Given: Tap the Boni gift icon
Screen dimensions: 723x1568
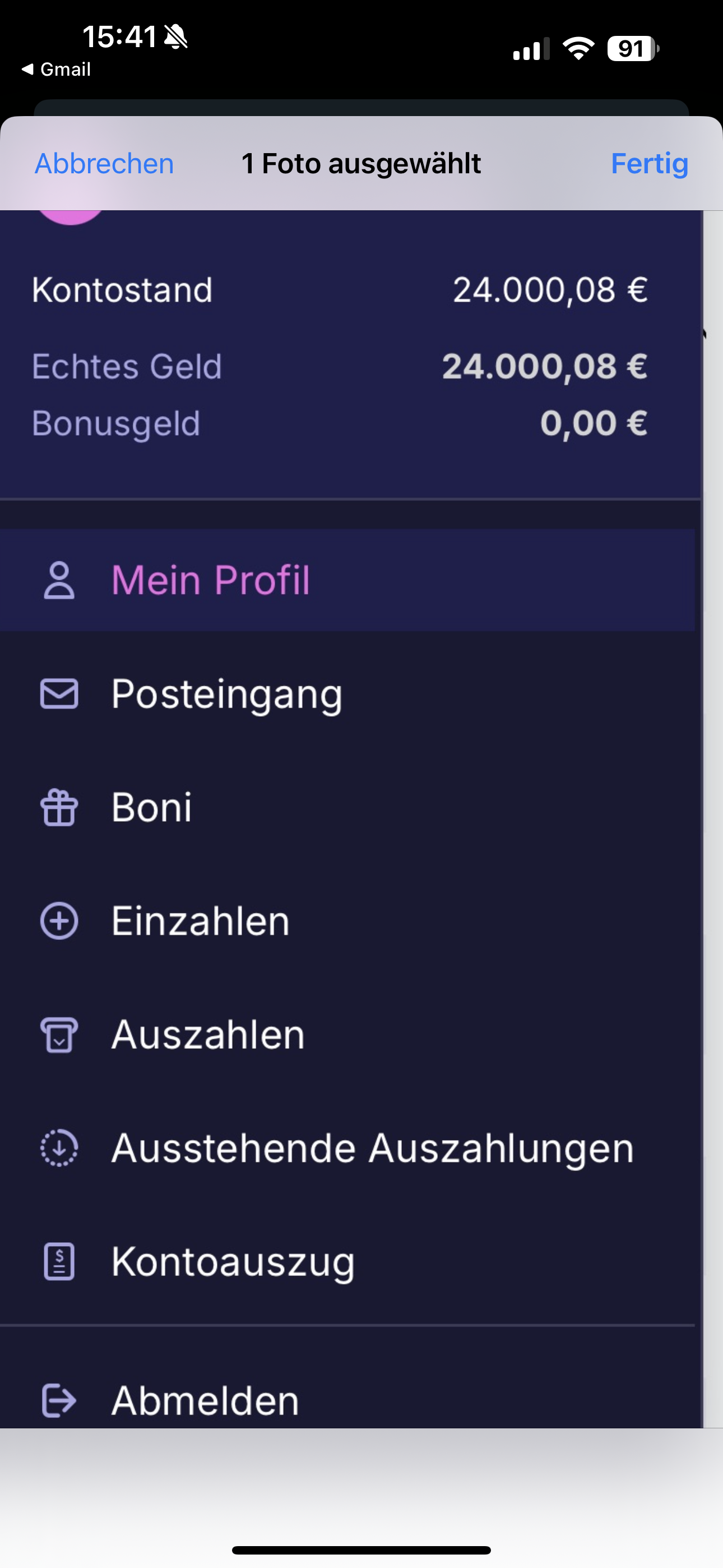Looking at the screenshot, I should pos(59,808).
